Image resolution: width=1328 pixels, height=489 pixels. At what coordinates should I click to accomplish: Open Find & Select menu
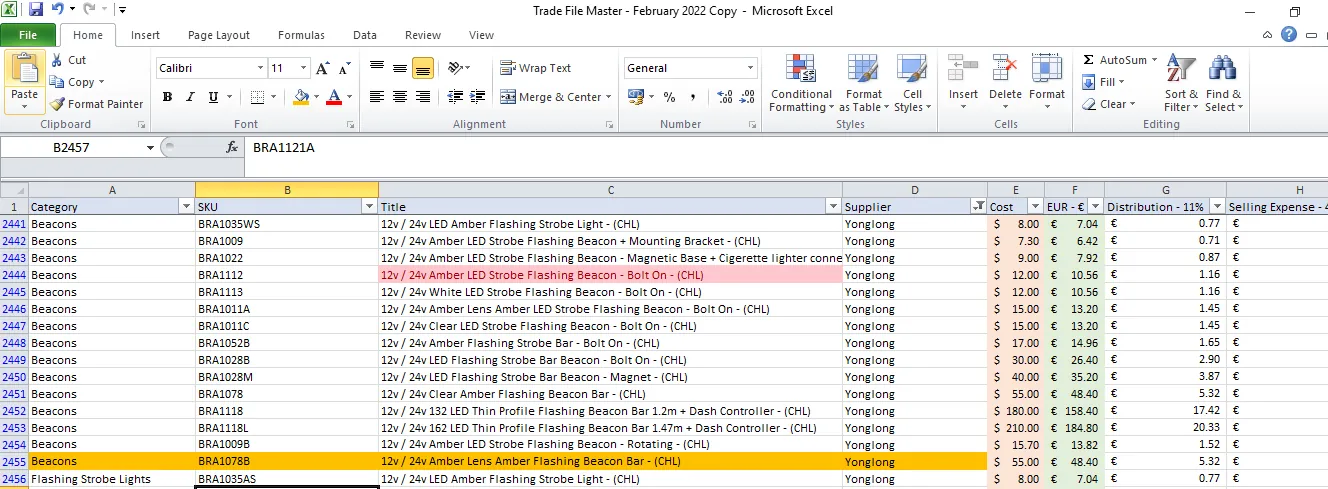pos(1223,83)
